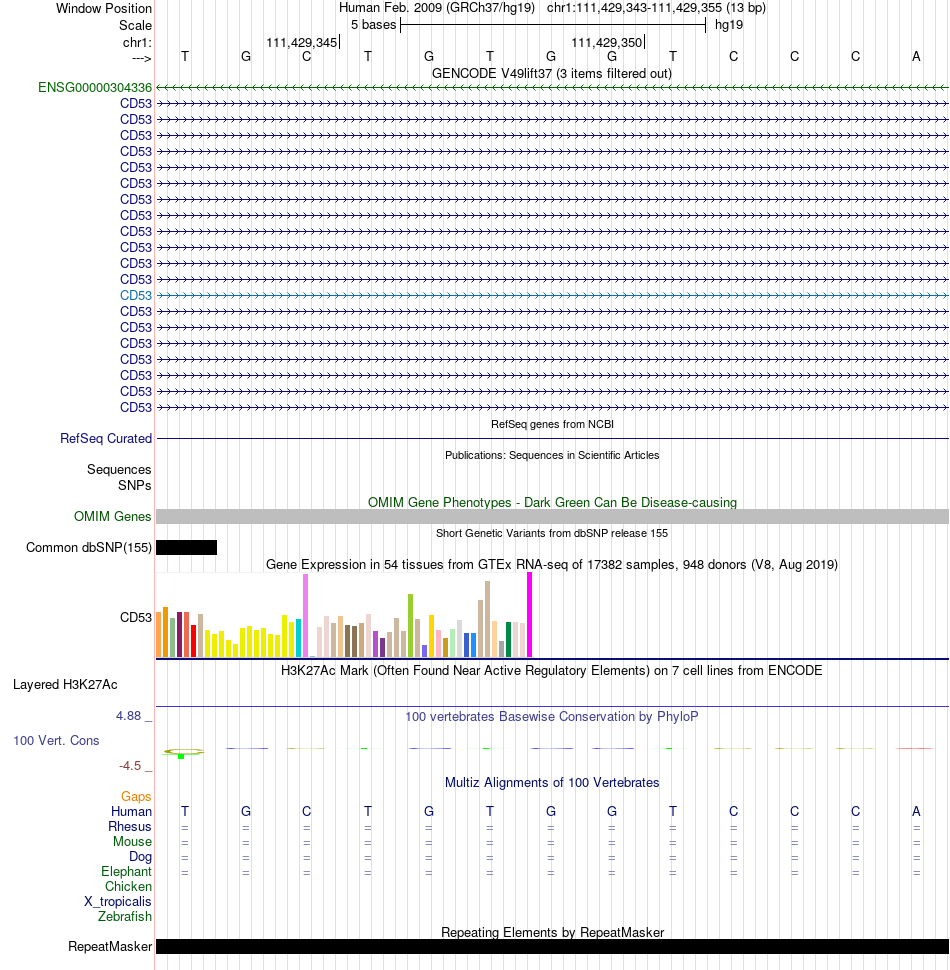Click the green ENSG00000304336 arrow line
Viewport: 950px width, 970px height.
point(552,87)
